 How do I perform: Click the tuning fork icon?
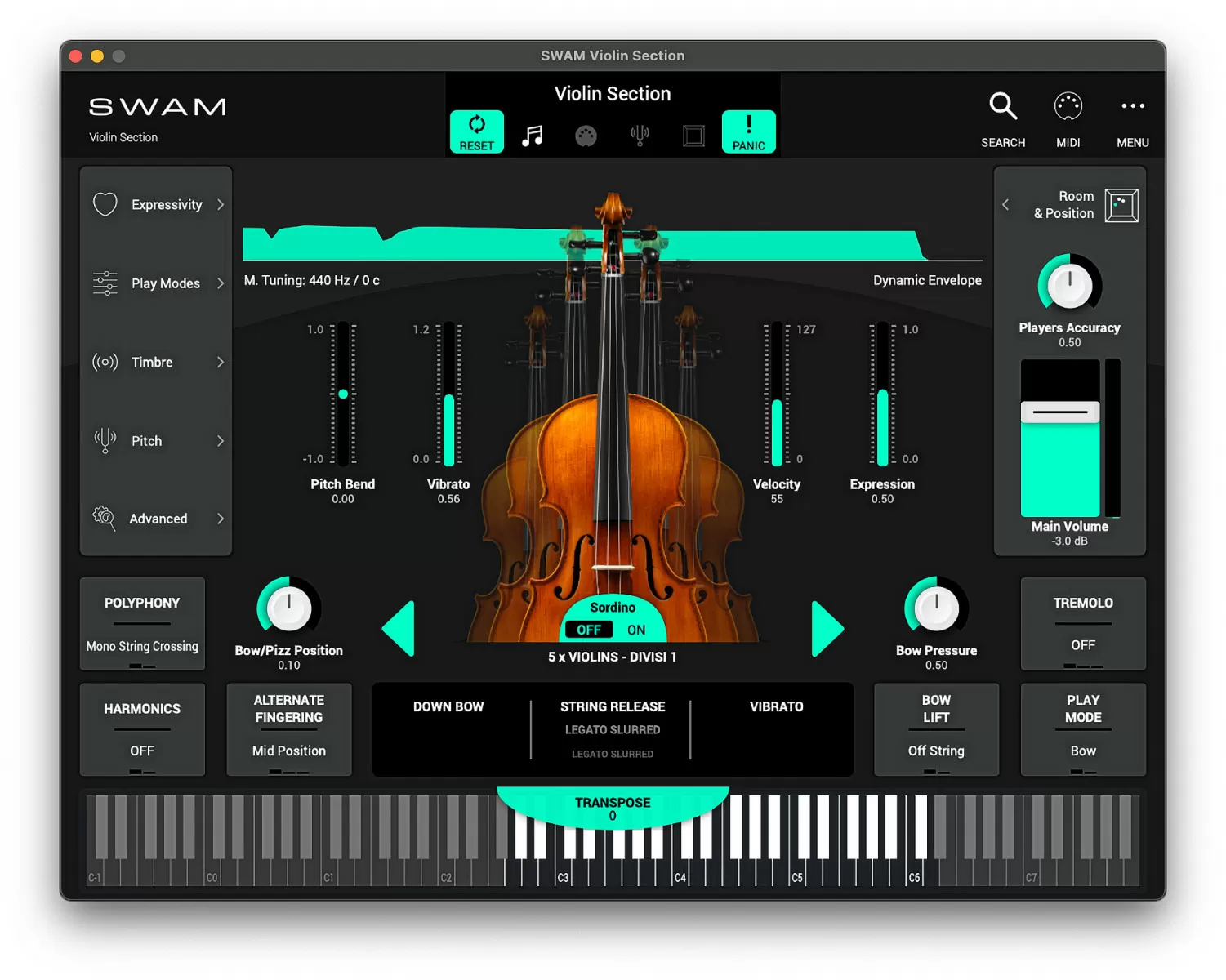(x=640, y=134)
